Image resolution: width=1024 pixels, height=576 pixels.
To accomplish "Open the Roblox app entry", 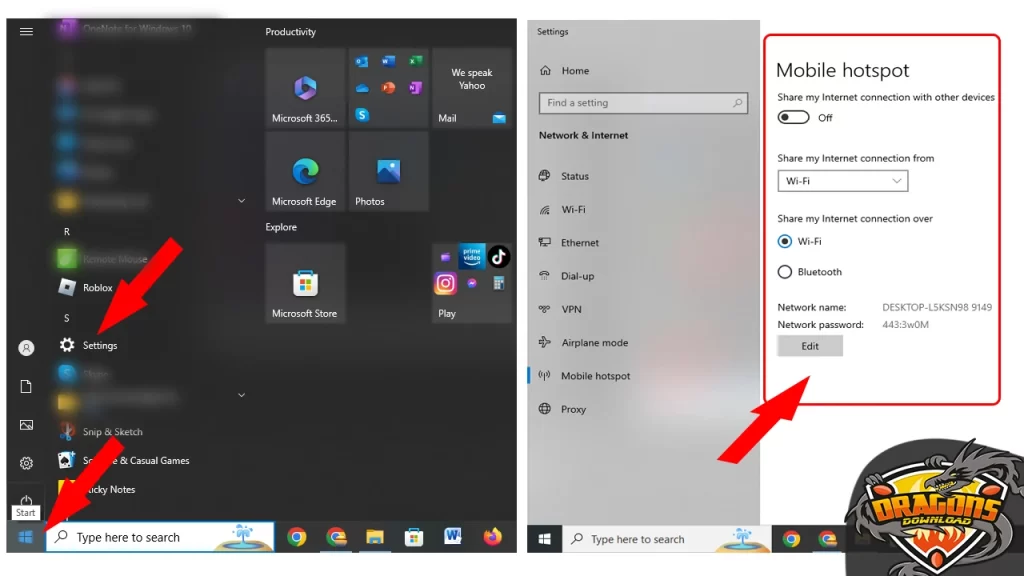I will [97, 288].
